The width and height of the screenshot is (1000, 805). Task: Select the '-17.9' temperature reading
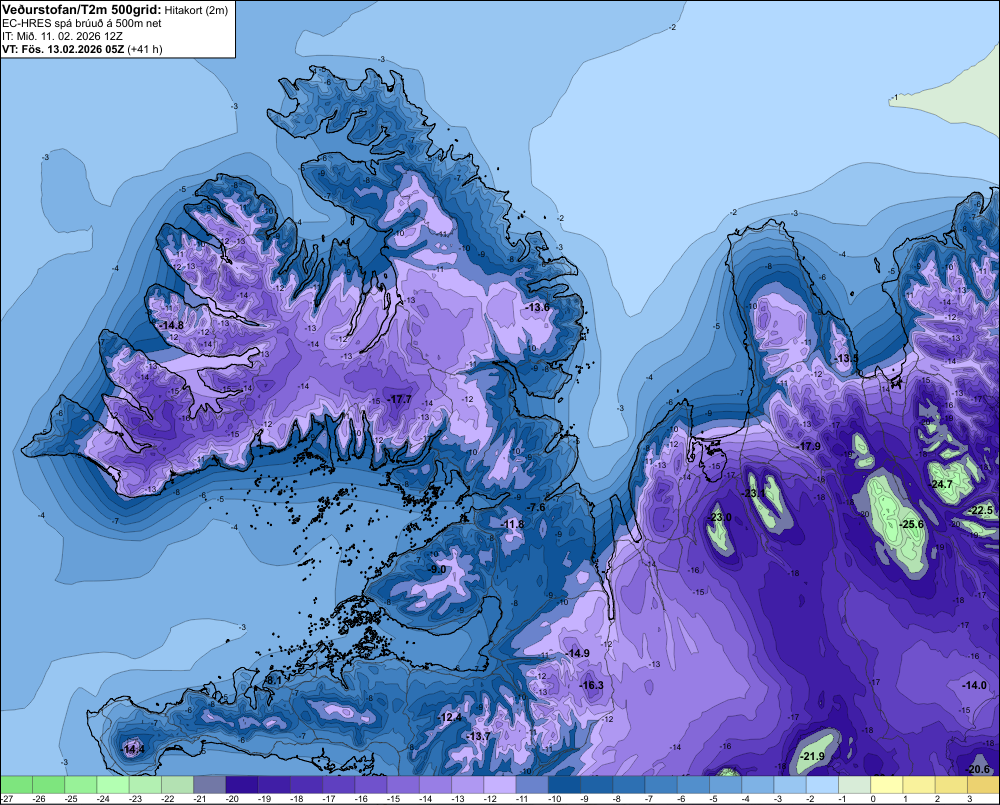(809, 446)
